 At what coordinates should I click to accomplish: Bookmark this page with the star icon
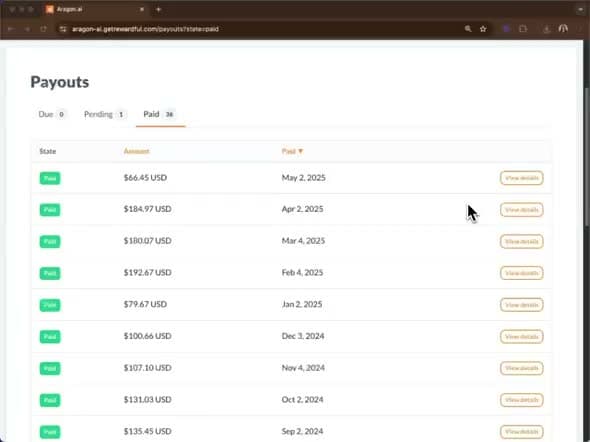point(483,29)
